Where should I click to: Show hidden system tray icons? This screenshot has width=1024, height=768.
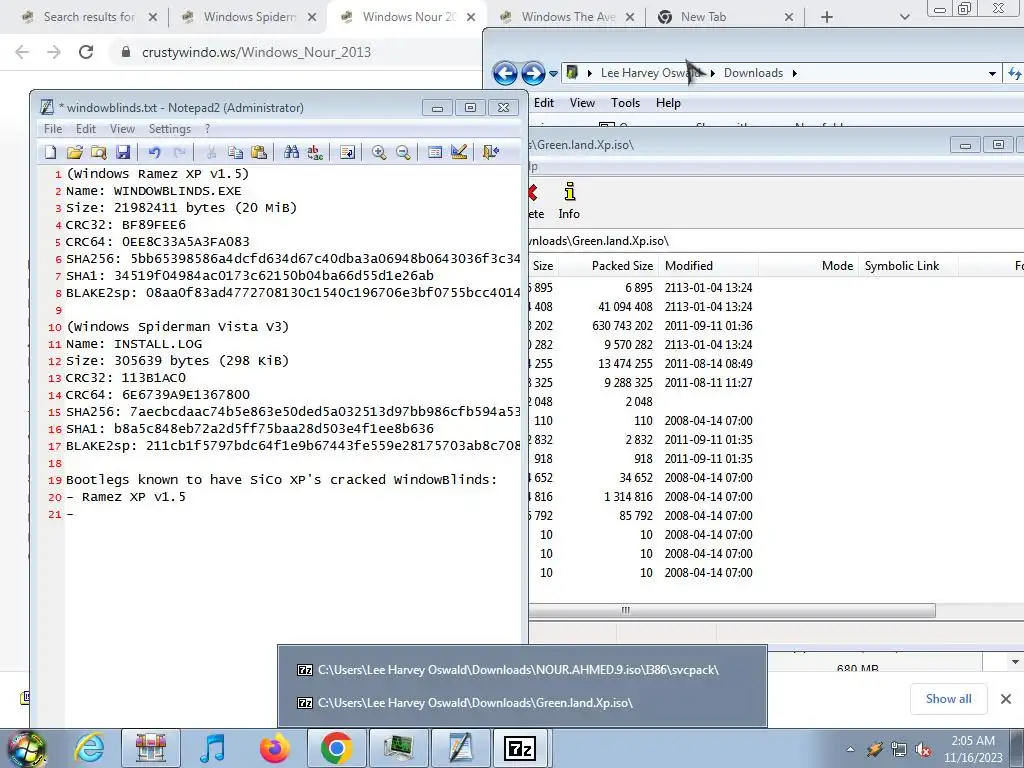(850, 750)
